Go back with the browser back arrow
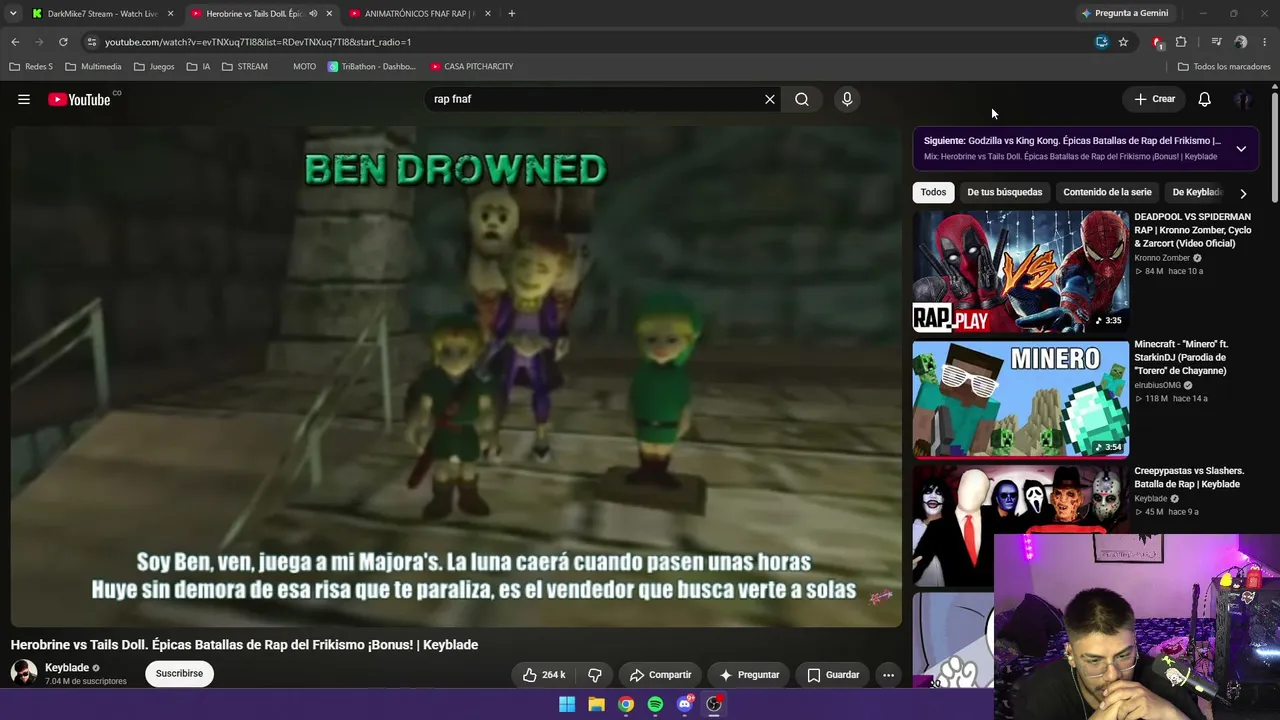Screen dimensions: 1280x720 point(15,42)
